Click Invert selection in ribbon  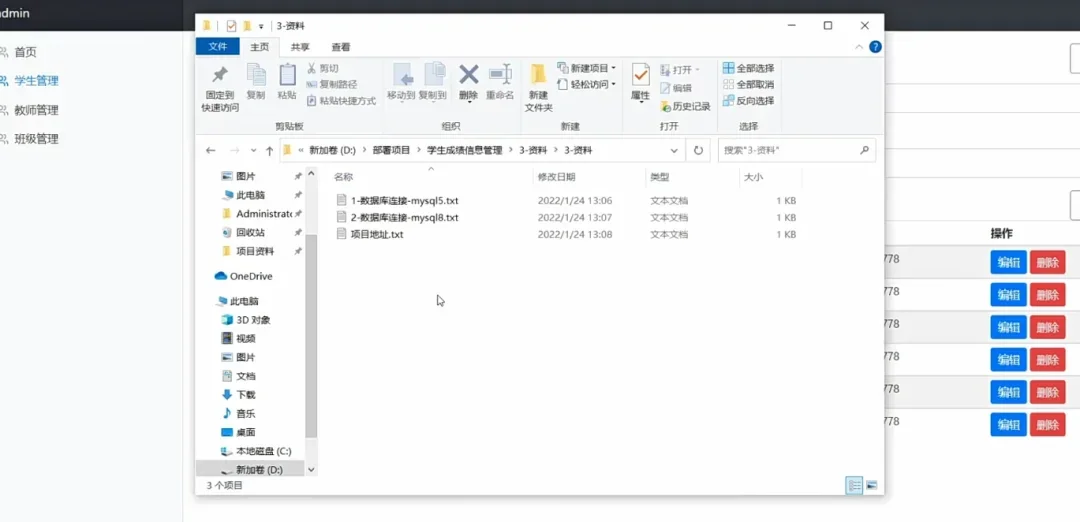point(749,101)
